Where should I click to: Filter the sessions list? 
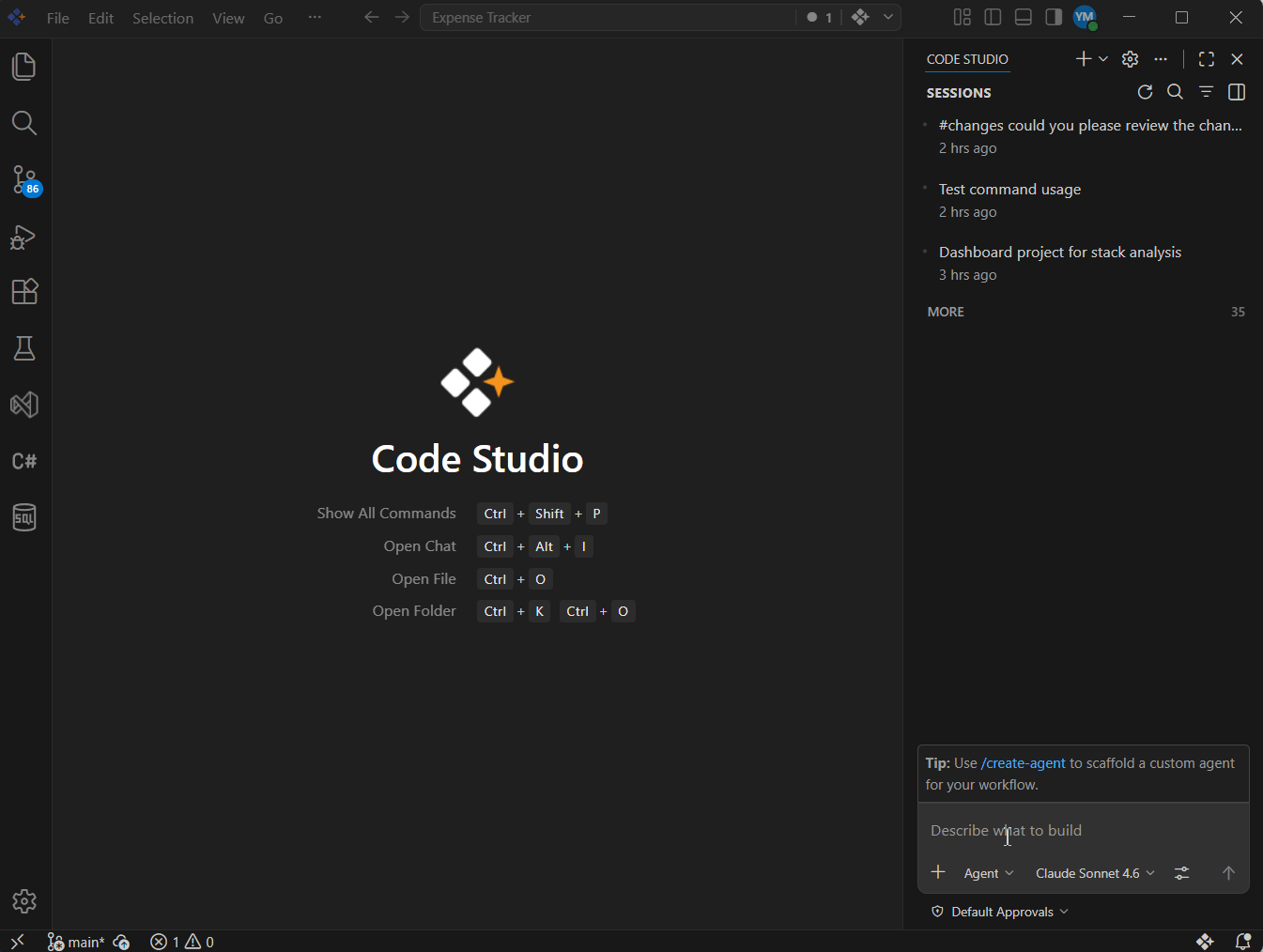click(1206, 92)
